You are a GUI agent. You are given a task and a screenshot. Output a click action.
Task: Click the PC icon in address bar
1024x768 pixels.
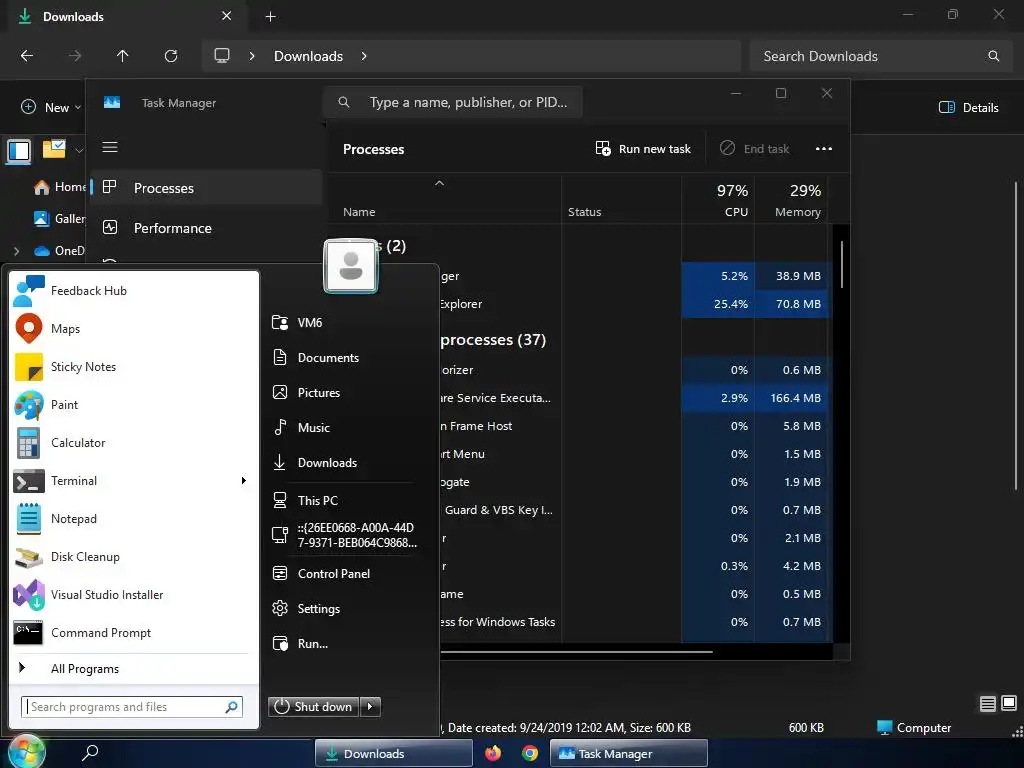pos(222,56)
